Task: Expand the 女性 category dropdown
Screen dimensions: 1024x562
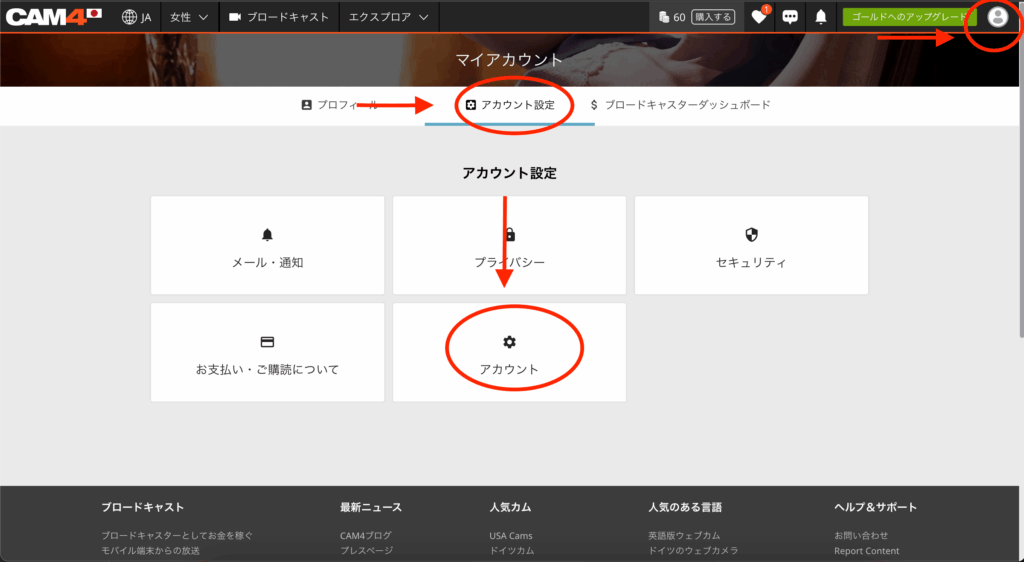Action: (x=189, y=17)
